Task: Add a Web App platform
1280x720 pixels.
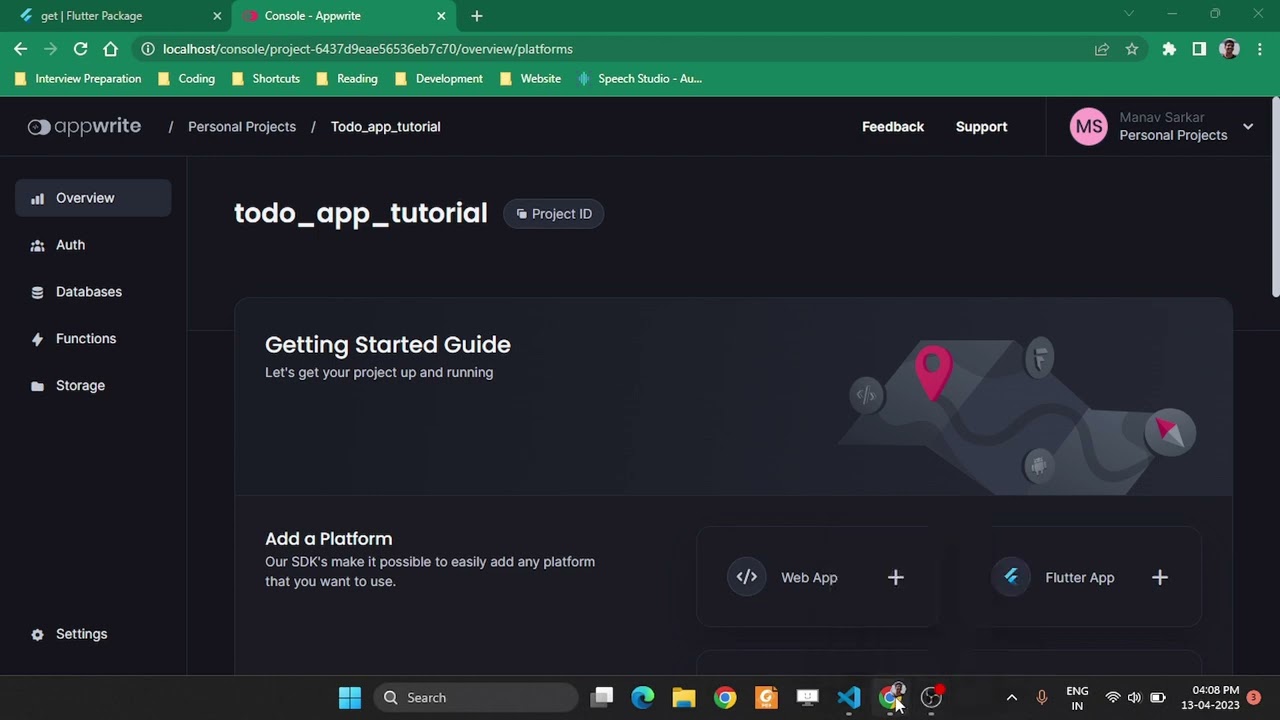Action: click(817, 577)
